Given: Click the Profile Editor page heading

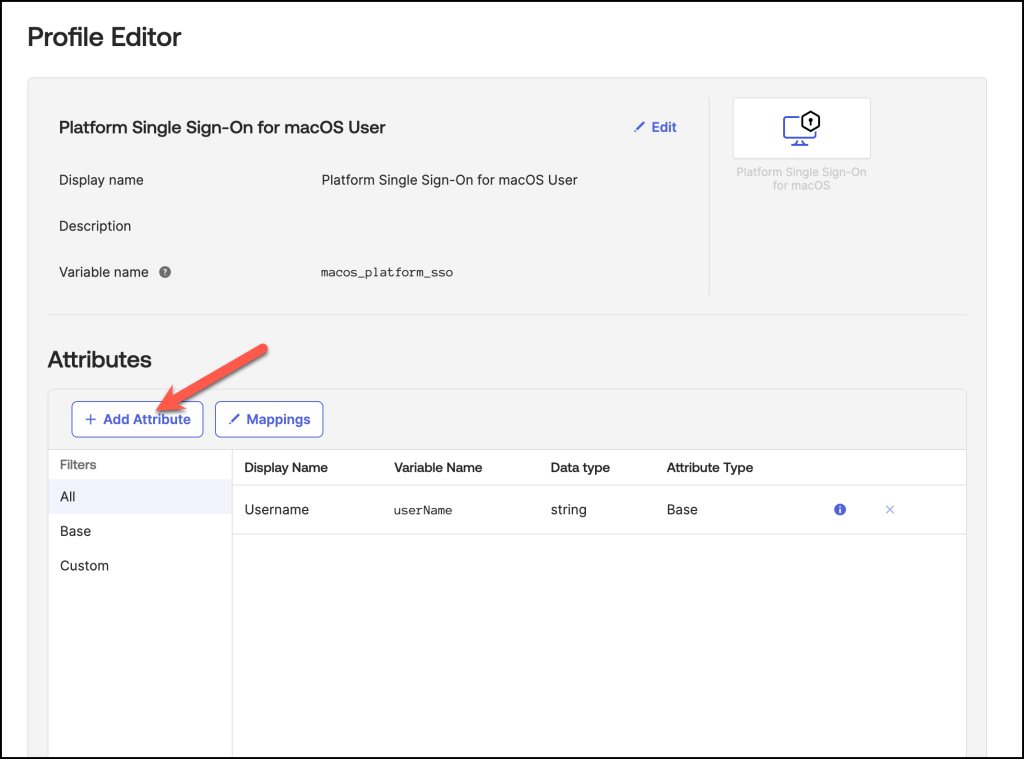Looking at the screenshot, I should pyautogui.click(x=104, y=38).
